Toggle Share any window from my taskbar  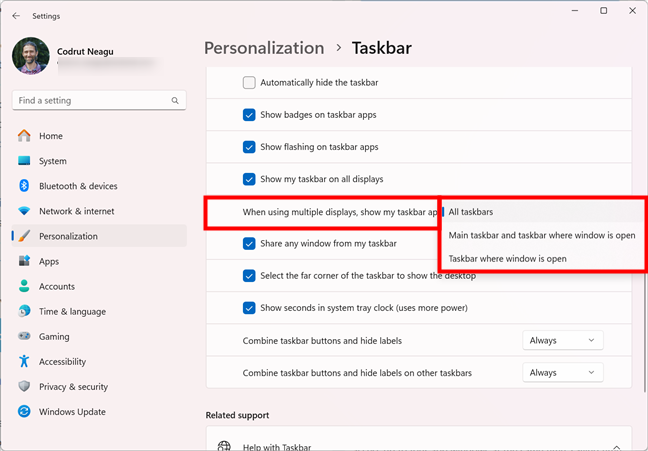[249, 243]
